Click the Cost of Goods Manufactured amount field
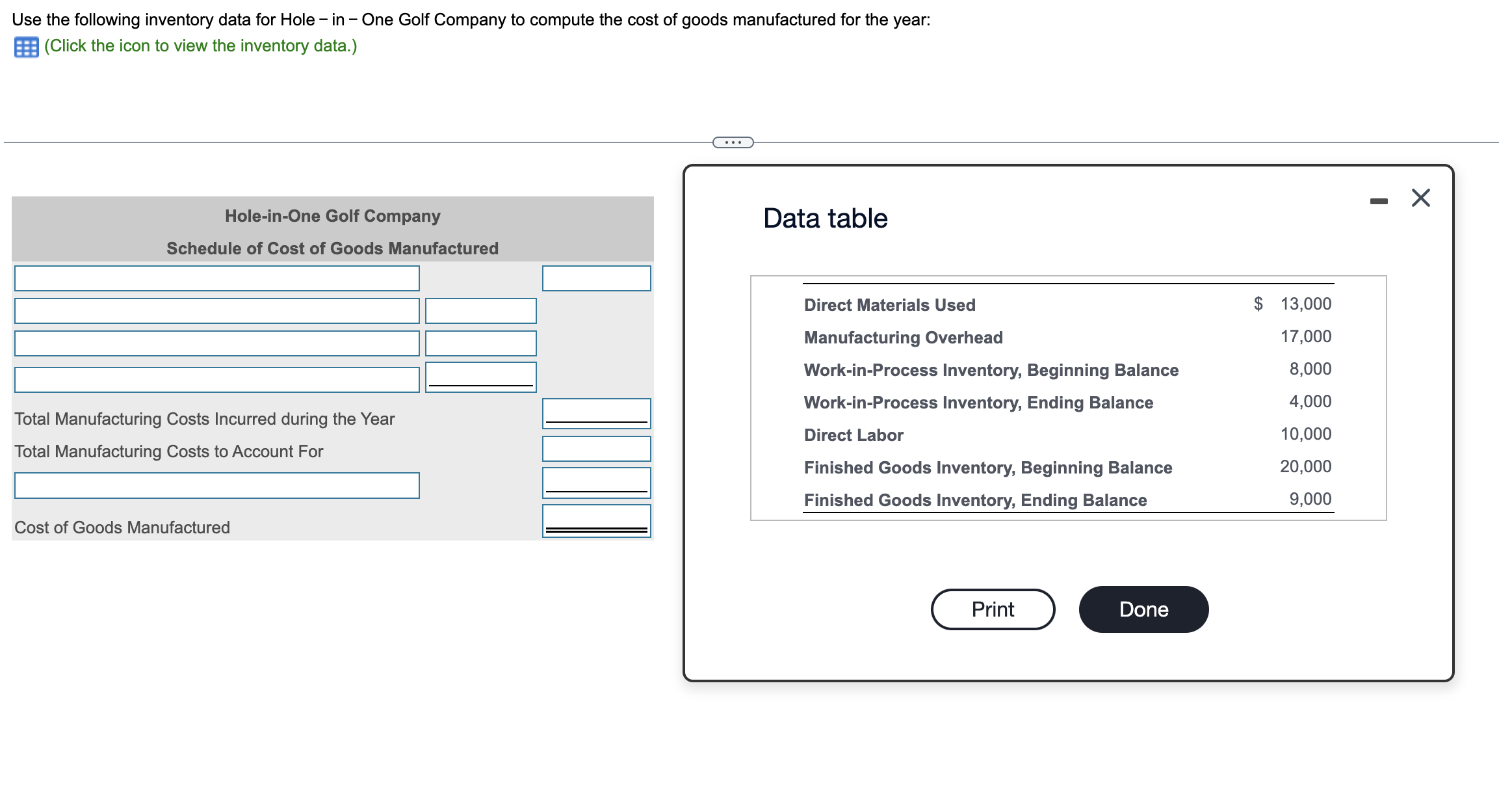The width and height of the screenshot is (1512, 787). pyautogui.click(x=595, y=520)
